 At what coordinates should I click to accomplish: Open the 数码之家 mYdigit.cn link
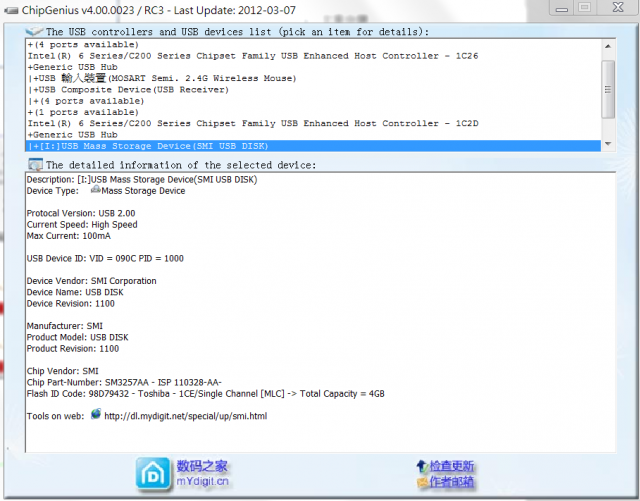202,473
